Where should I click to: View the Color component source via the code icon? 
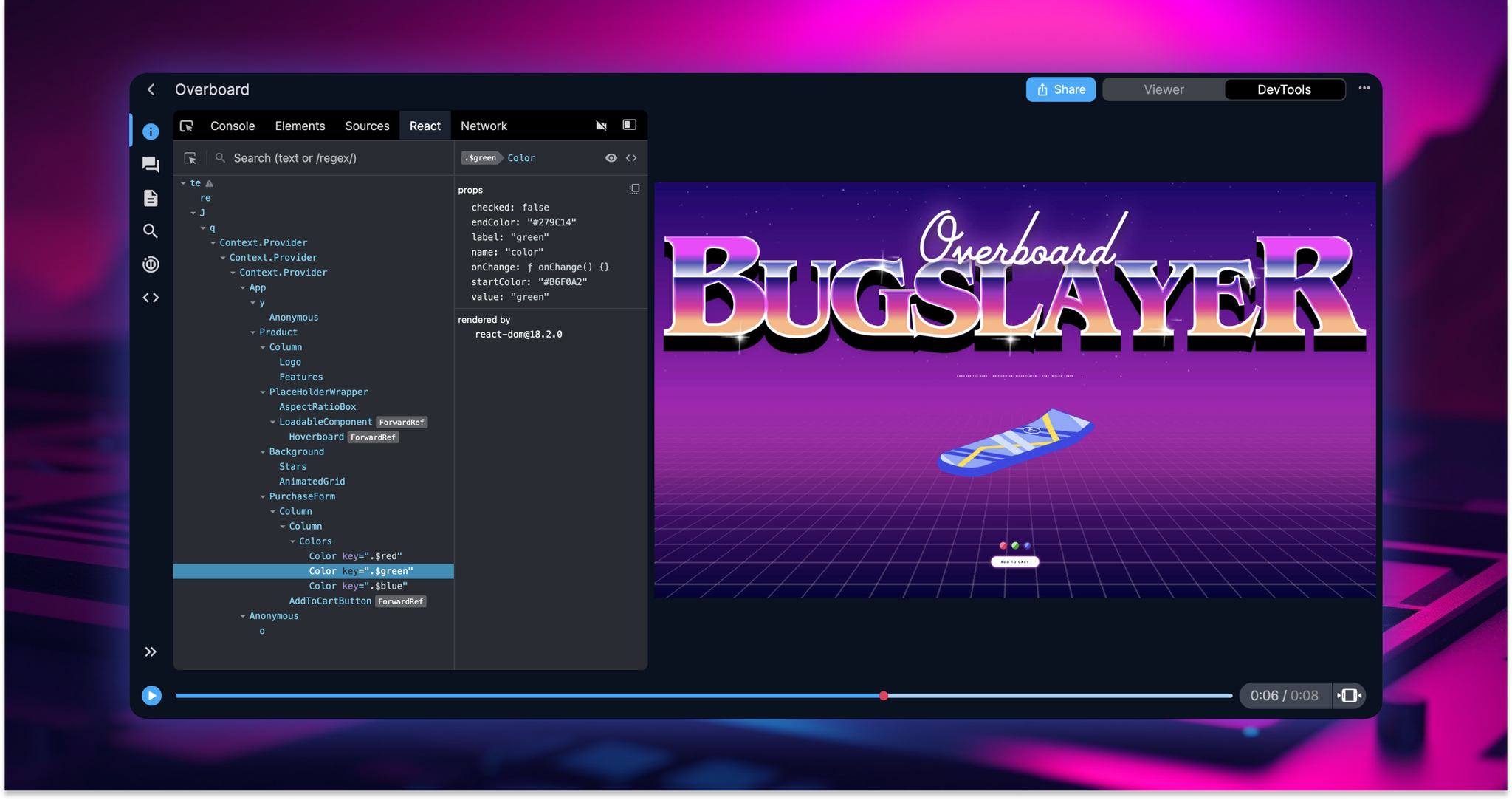click(631, 158)
